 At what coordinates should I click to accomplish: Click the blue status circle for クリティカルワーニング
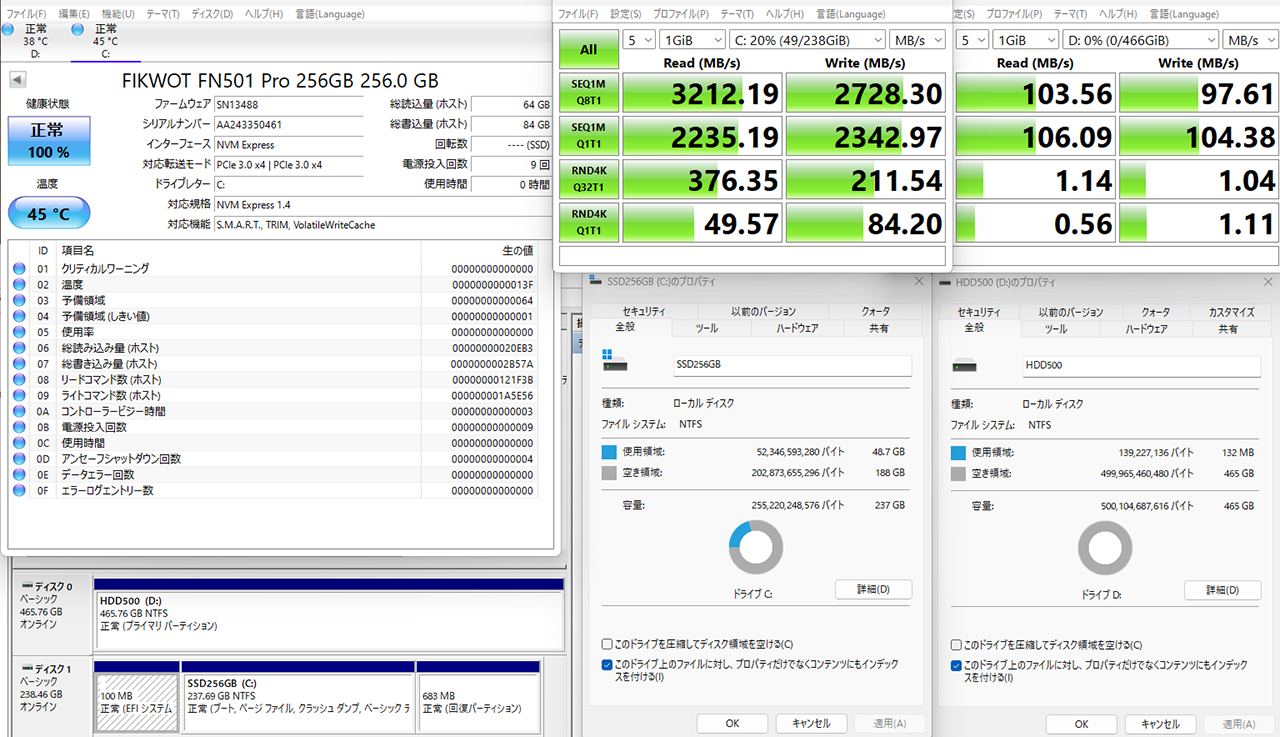18,269
